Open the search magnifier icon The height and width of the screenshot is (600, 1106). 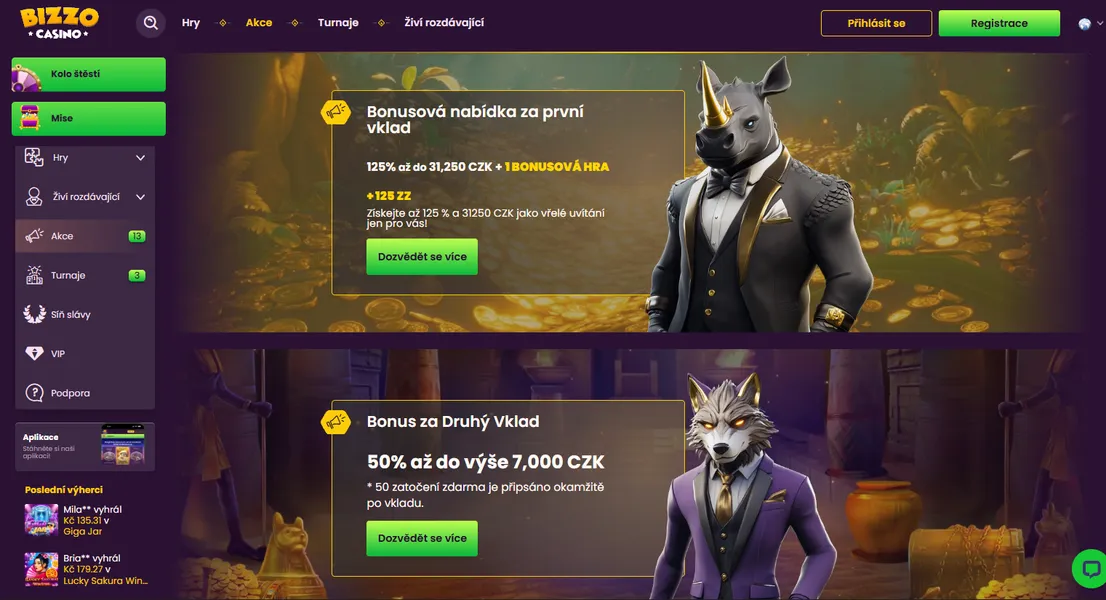tap(150, 22)
